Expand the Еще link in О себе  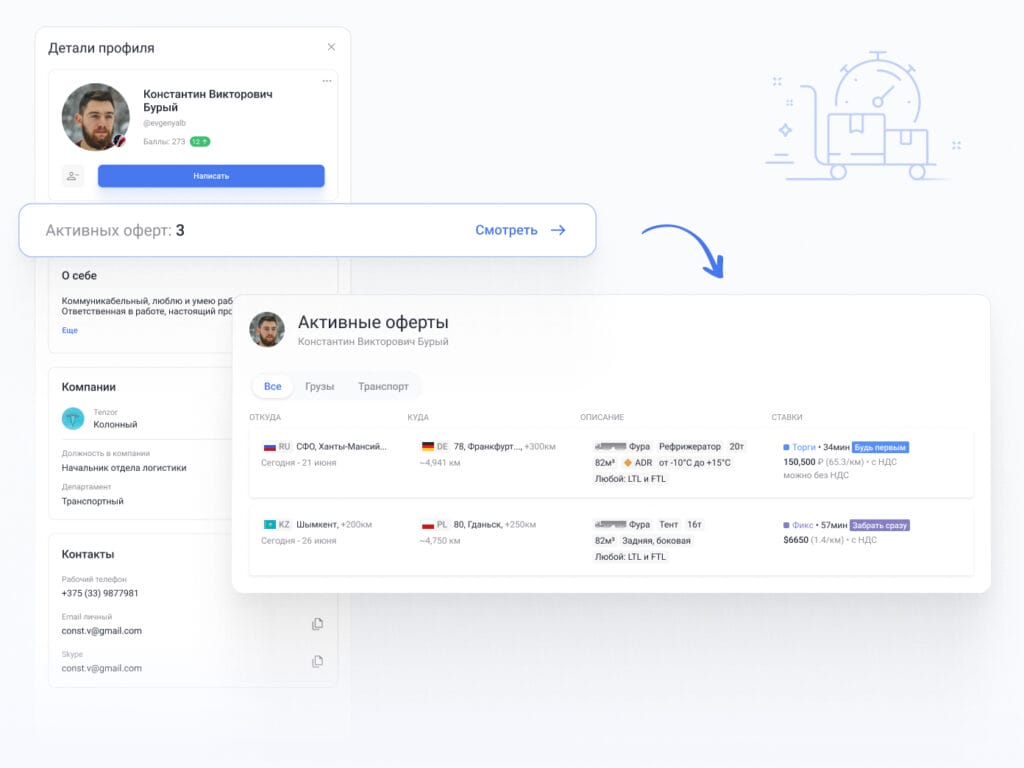(69, 330)
